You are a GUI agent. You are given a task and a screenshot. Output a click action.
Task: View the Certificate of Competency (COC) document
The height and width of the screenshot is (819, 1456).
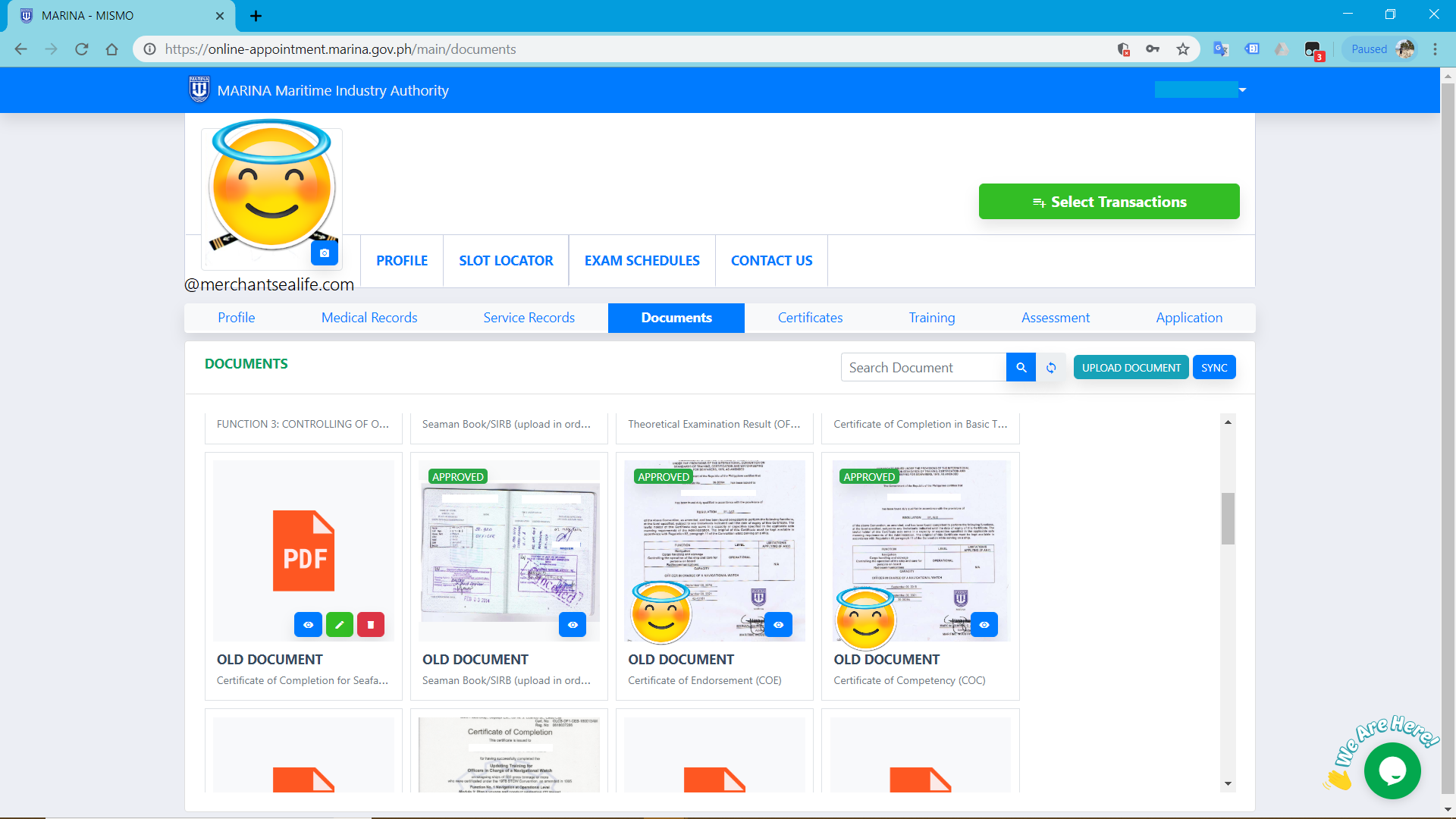[984, 625]
